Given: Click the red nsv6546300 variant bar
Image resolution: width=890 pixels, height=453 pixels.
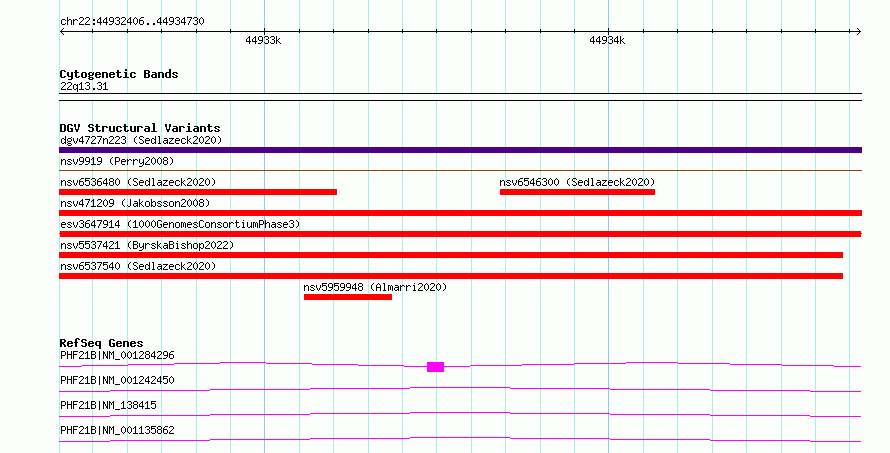Looking at the screenshot, I should pyautogui.click(x=577, y=192).
